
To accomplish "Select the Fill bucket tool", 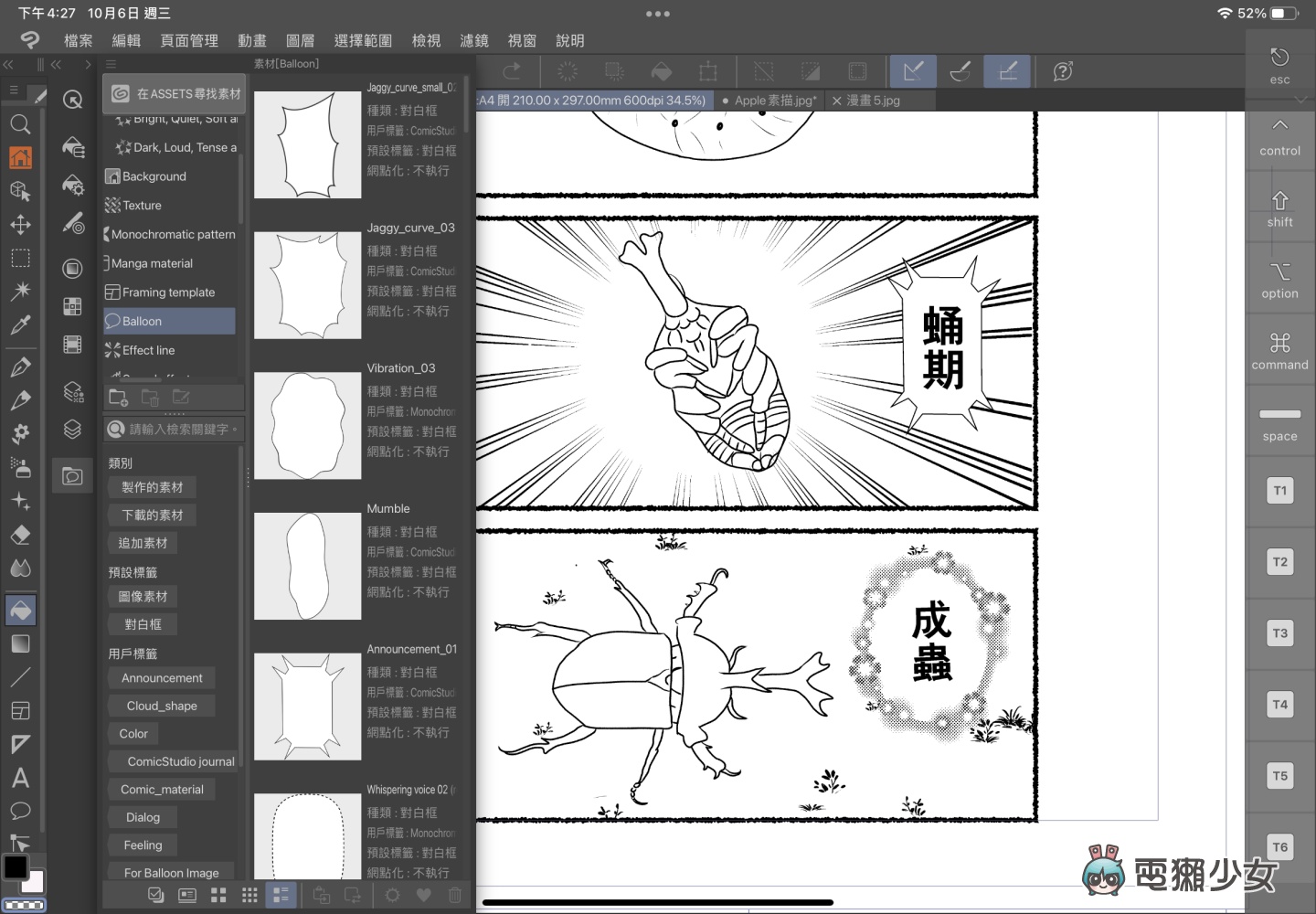I will pyautogui.click(x=20, y=611).
